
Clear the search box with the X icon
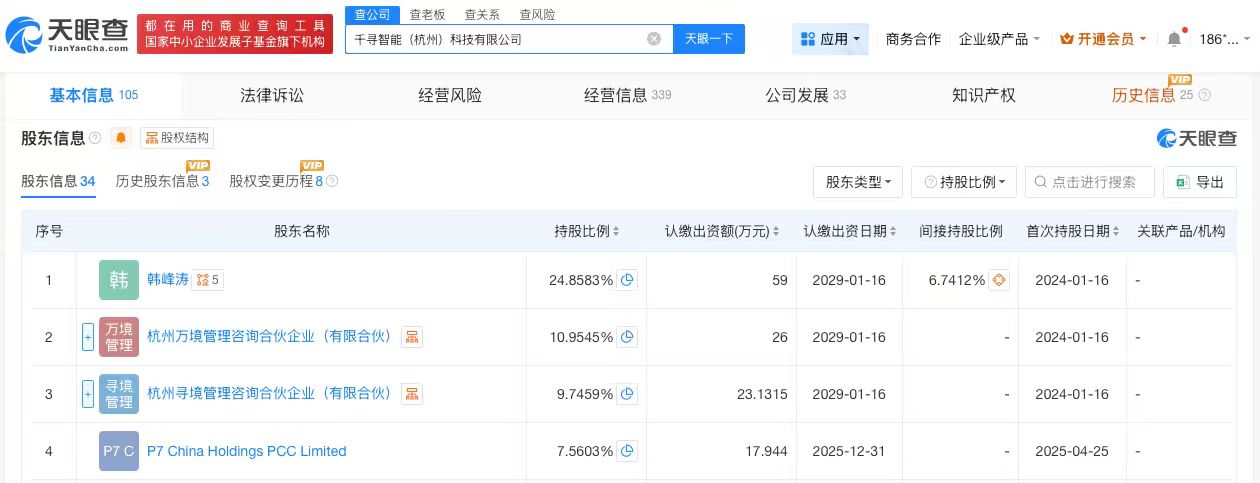[x=654, y=39]
